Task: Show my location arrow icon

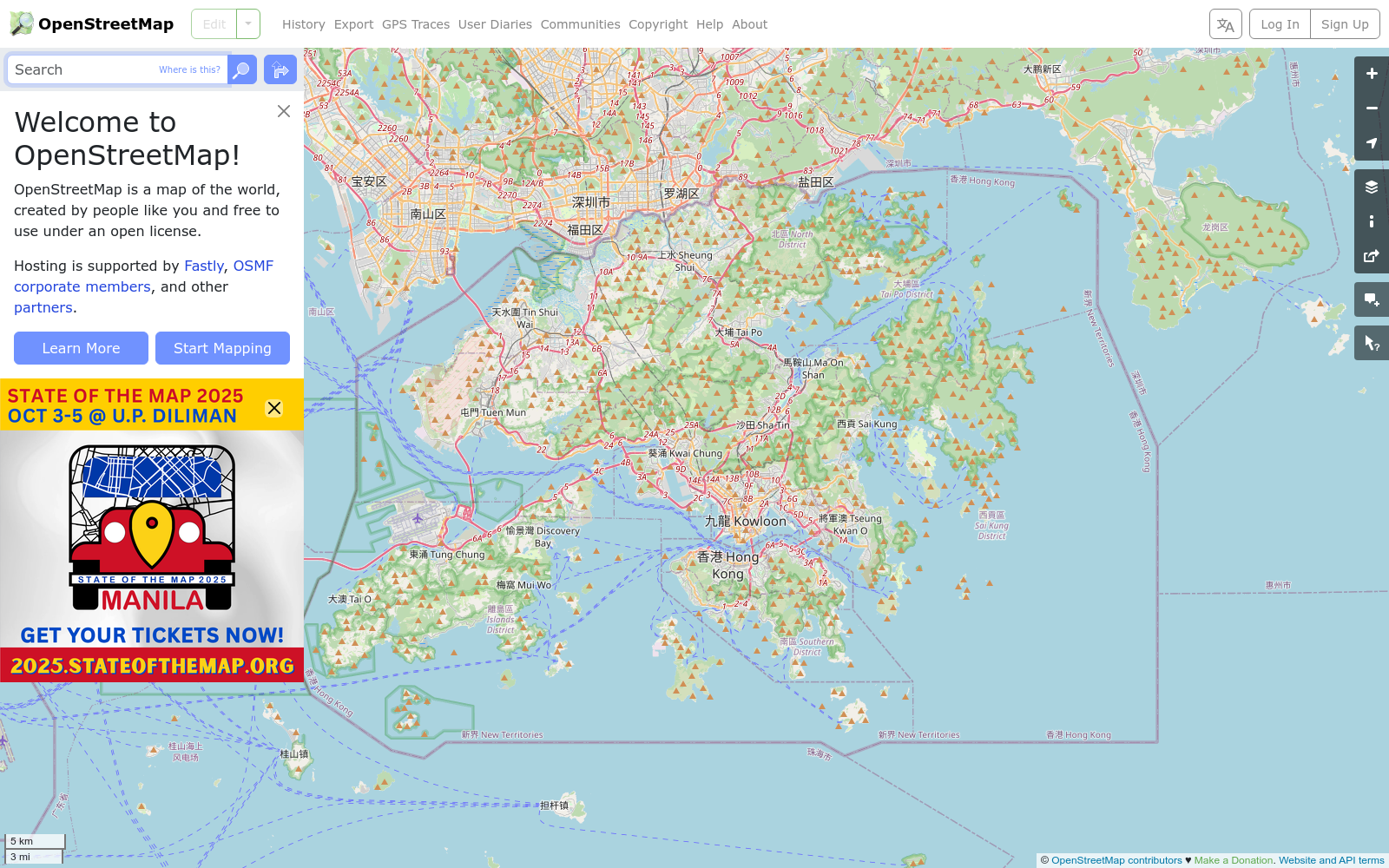Action: (x=1372, y=143)
